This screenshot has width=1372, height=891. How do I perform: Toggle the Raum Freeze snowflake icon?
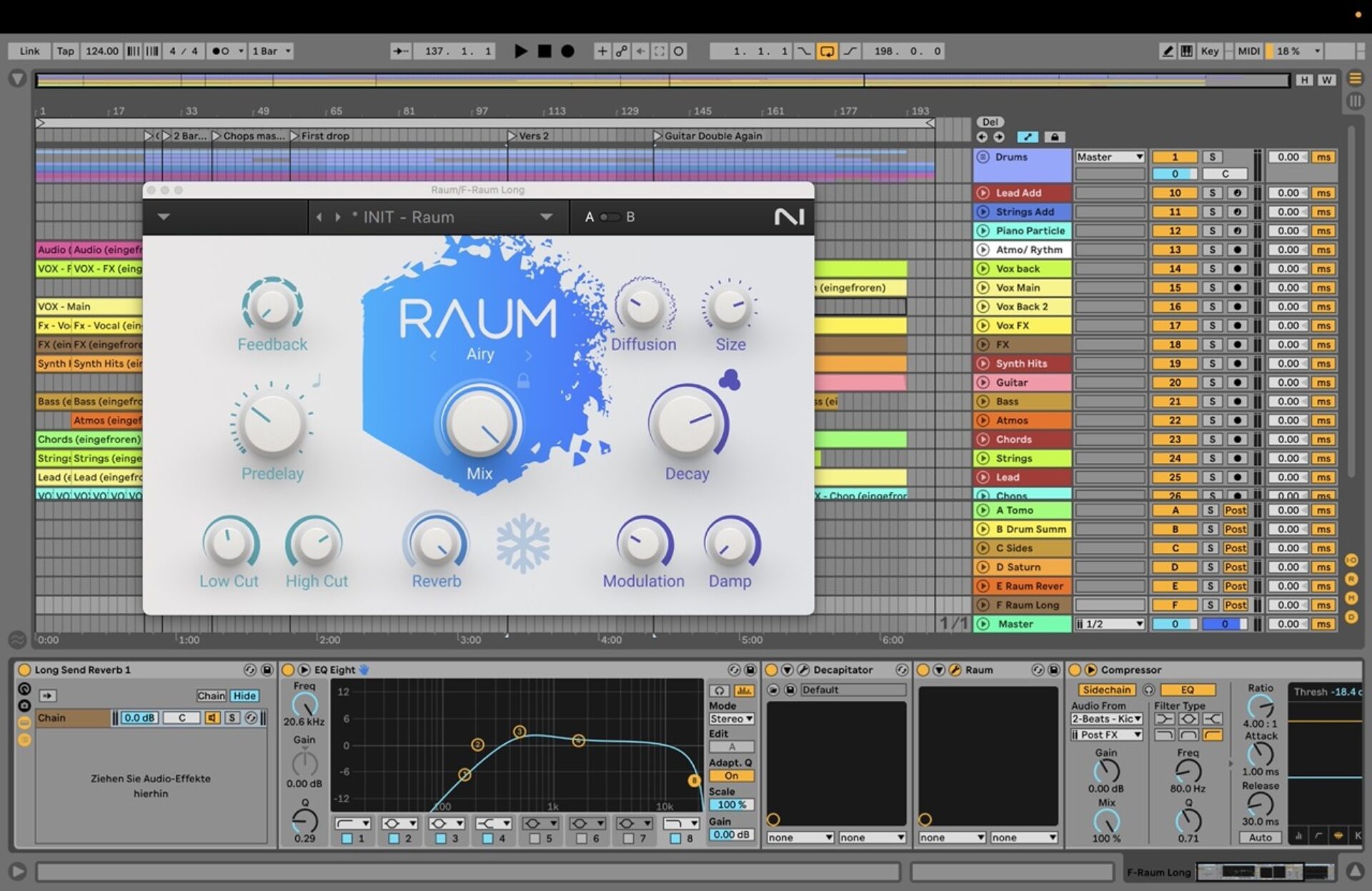coord(523,543)
